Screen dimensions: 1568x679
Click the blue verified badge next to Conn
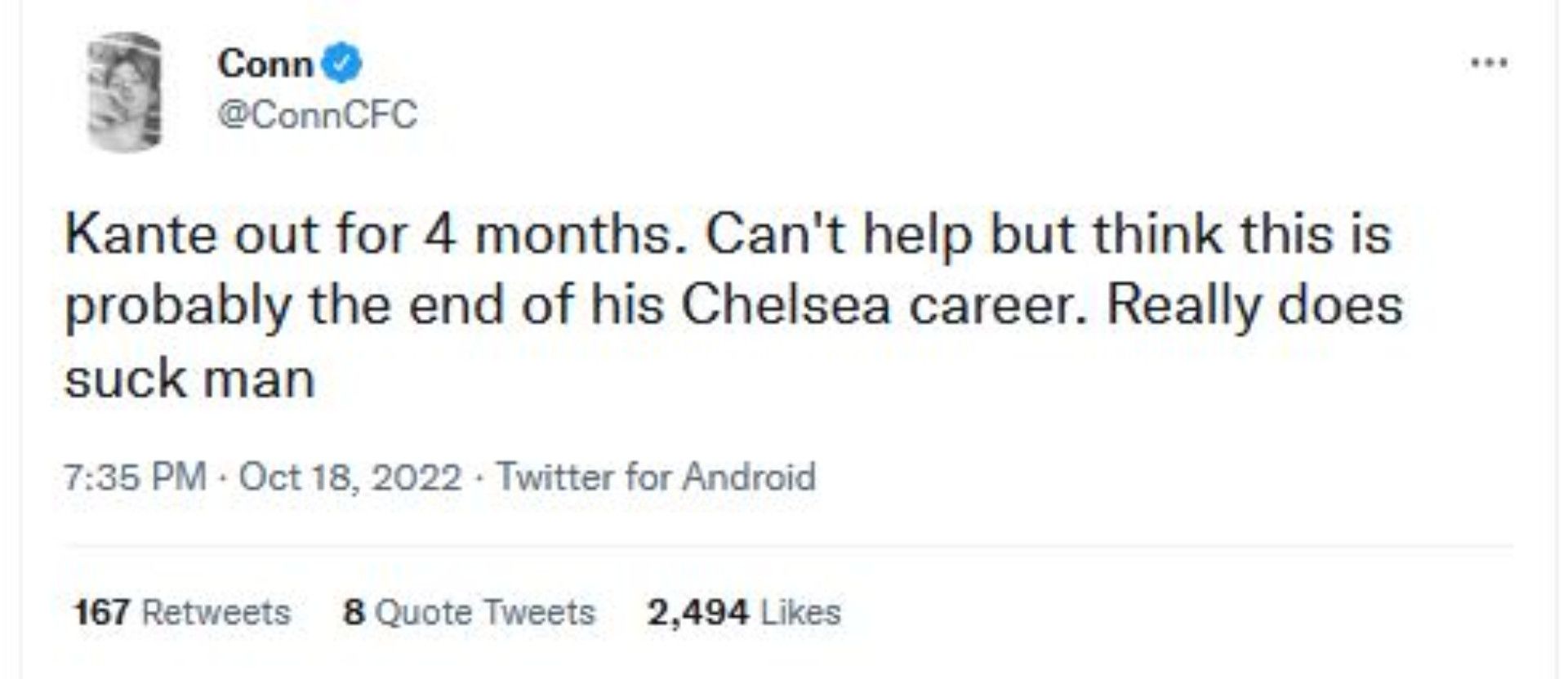pos(340,62)
